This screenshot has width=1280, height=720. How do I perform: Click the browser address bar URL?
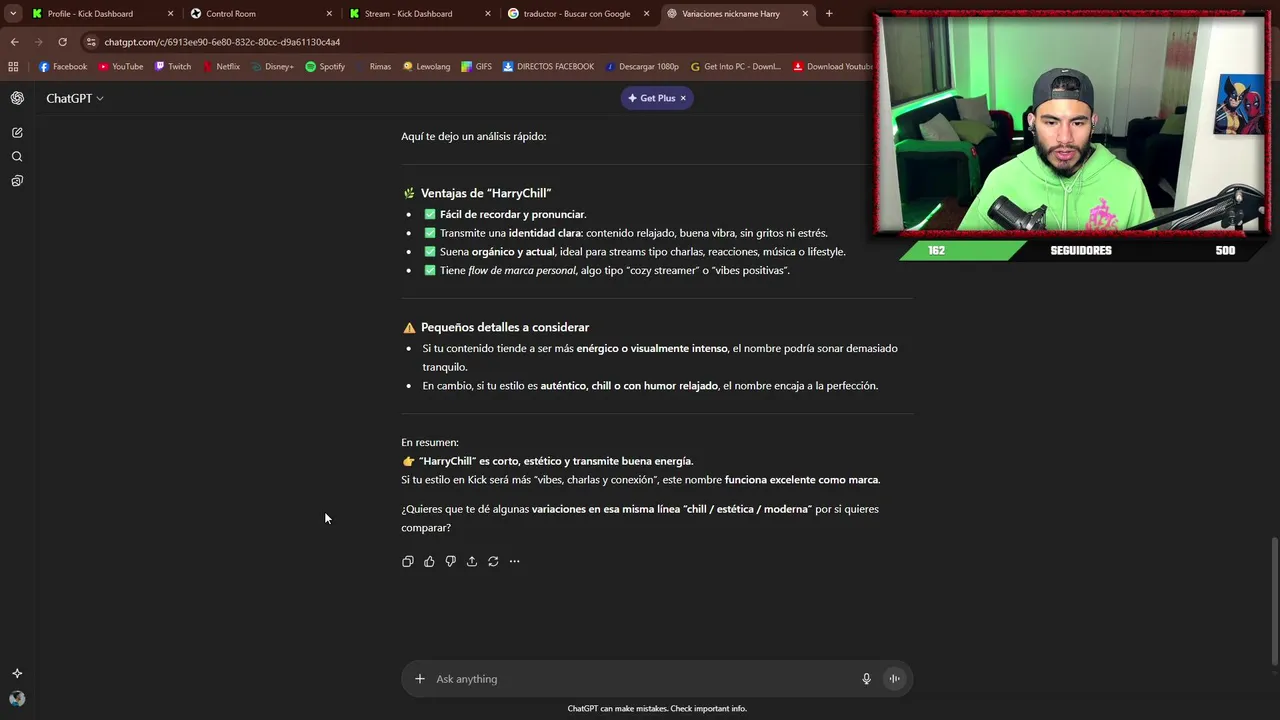[x=222, y=42]
